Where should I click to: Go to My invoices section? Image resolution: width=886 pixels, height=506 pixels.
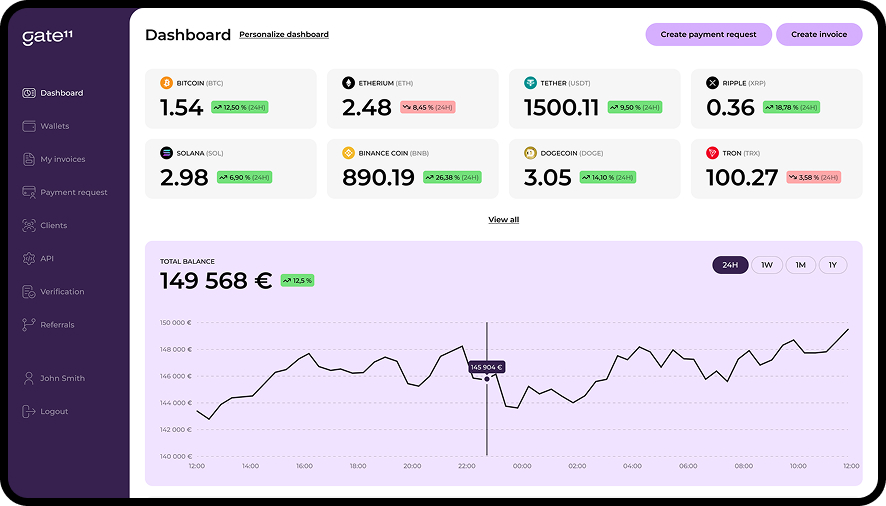click(62, 159)
